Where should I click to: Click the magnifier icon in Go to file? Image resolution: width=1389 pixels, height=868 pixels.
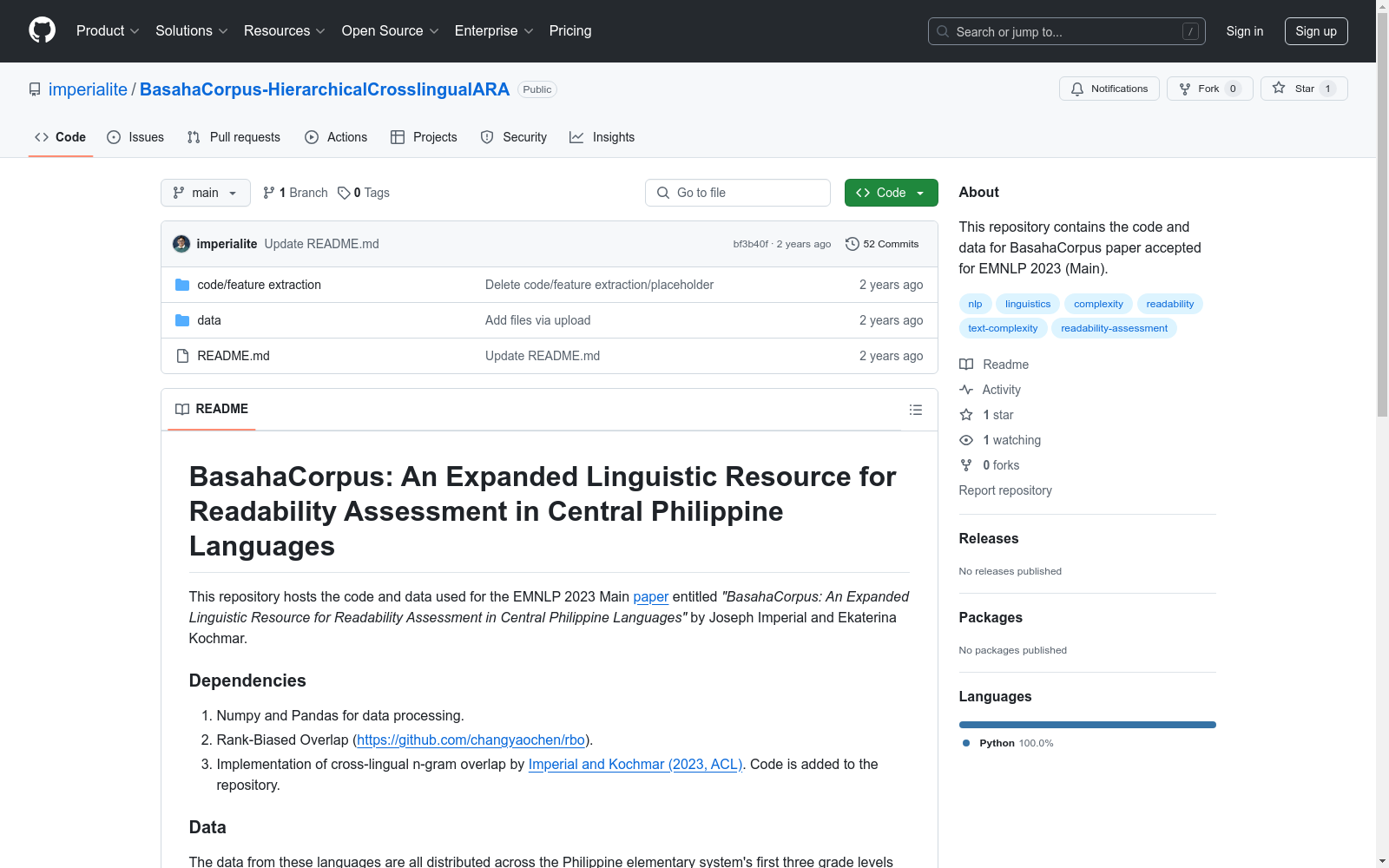pos(663,193)
